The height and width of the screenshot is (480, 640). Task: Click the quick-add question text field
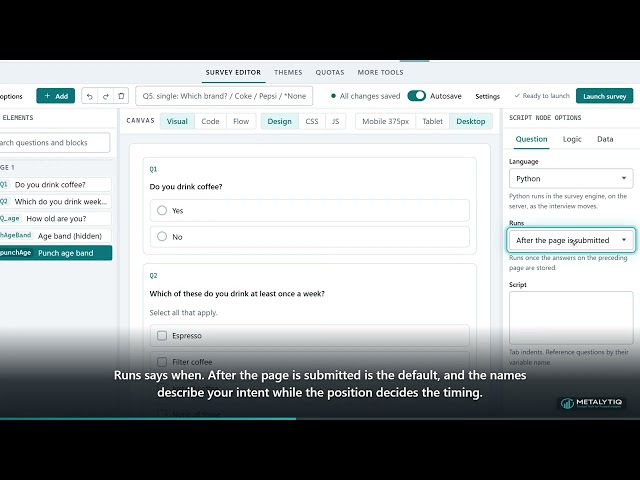pyautogui.click(x=224, y=96)
